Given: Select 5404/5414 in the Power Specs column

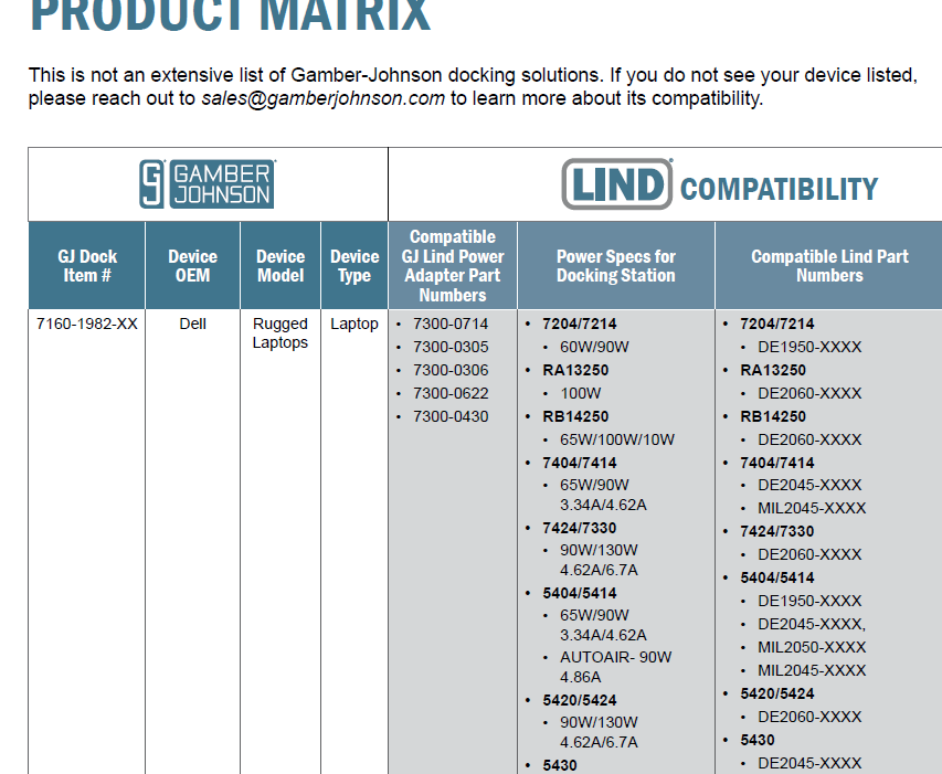Looking at the screenshot, I should (x=579, y=594).
